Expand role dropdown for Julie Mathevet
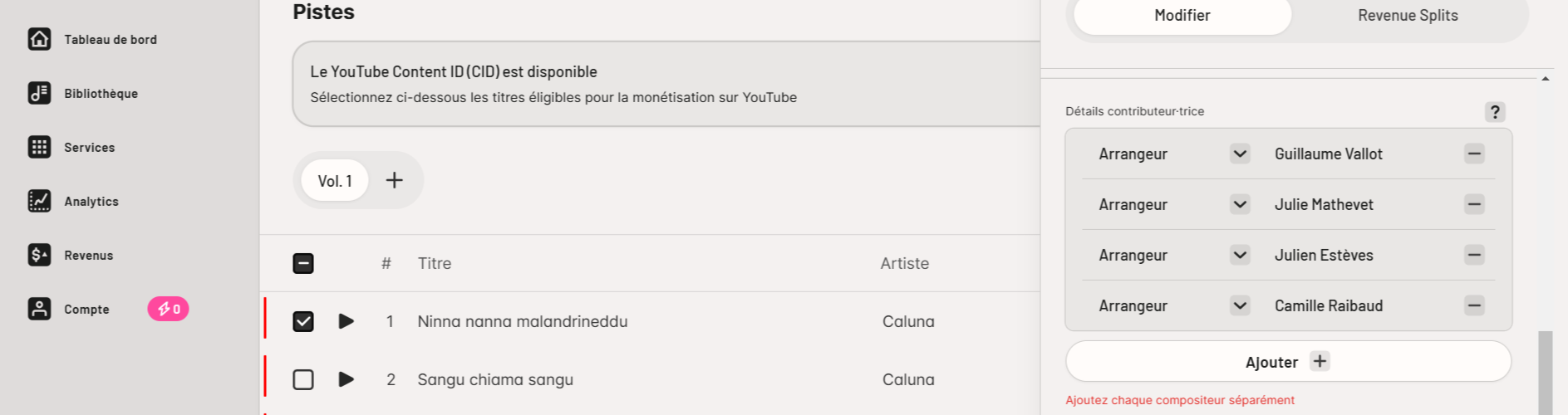Screen dimensions: 1568x415 click(x=1240, y=204)
